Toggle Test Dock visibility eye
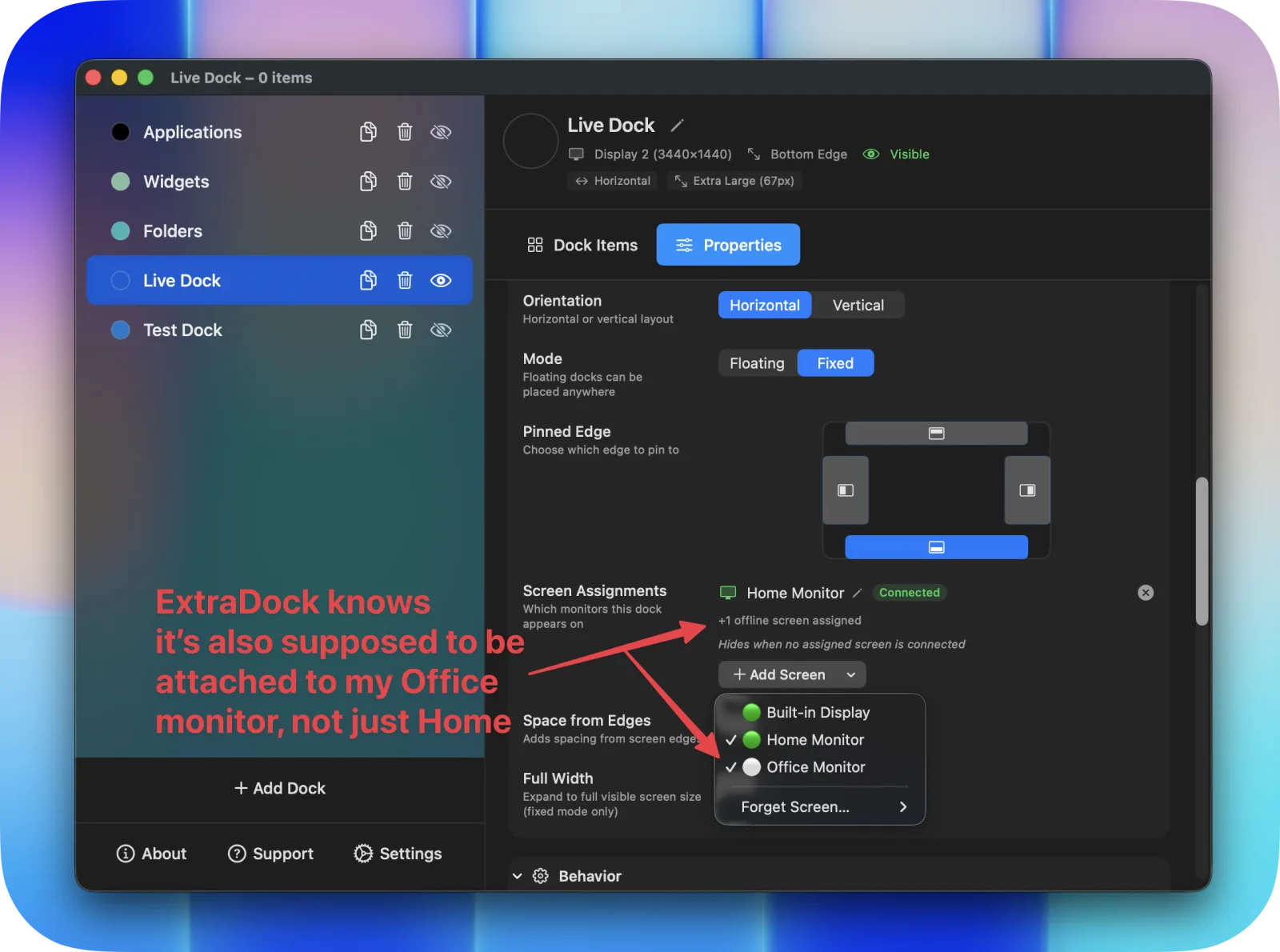This screenshot has height=952, width=1280. (x=441, y=330)
